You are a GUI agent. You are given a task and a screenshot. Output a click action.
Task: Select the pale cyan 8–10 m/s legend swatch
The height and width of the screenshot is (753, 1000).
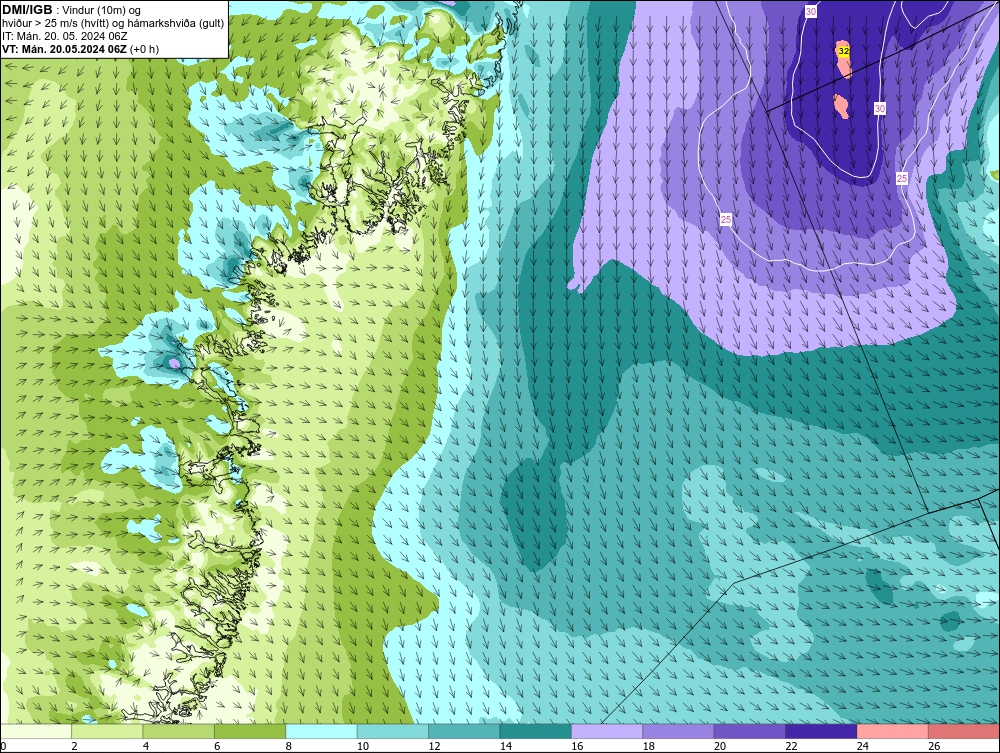click(x=321, y=731)
